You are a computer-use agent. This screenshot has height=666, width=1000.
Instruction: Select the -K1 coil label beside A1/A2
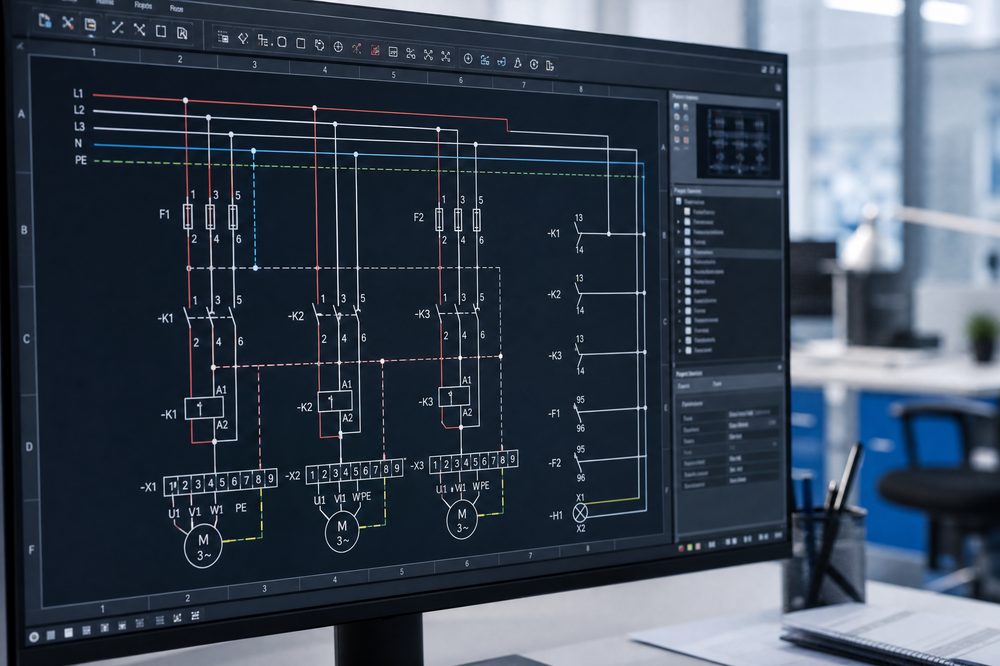tap(168, 415)
